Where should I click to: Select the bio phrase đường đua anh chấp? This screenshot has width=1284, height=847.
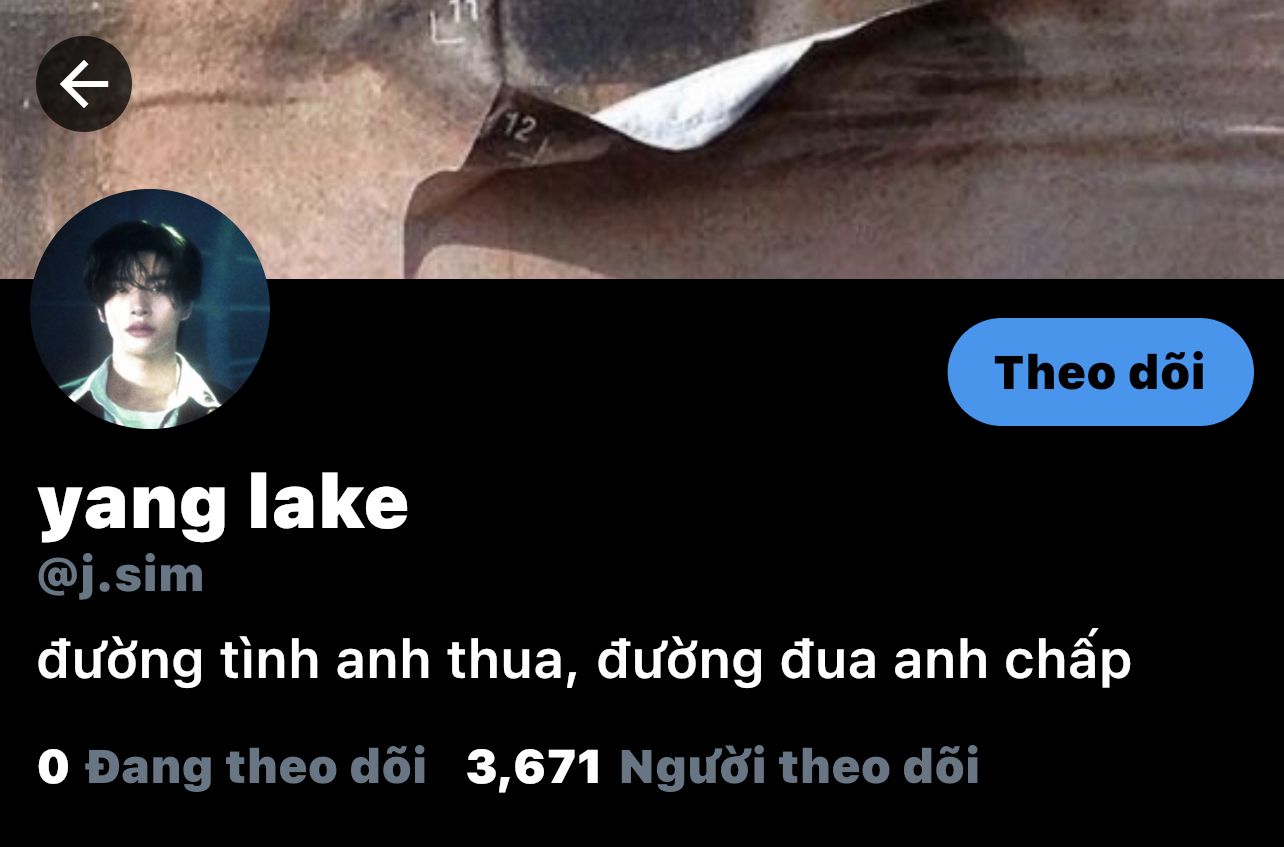click(864, 661)
